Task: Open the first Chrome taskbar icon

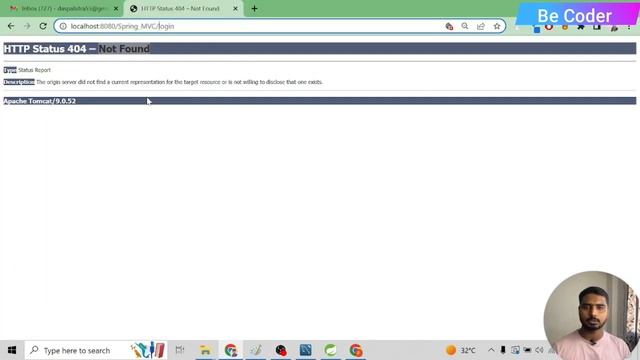Action: pos(231,350)
